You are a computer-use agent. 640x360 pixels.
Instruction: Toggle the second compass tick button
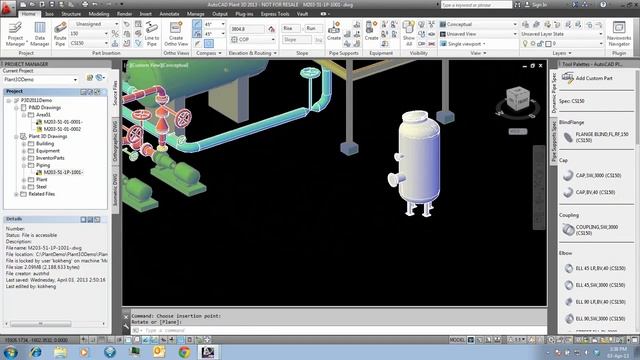tap(197, 34)
